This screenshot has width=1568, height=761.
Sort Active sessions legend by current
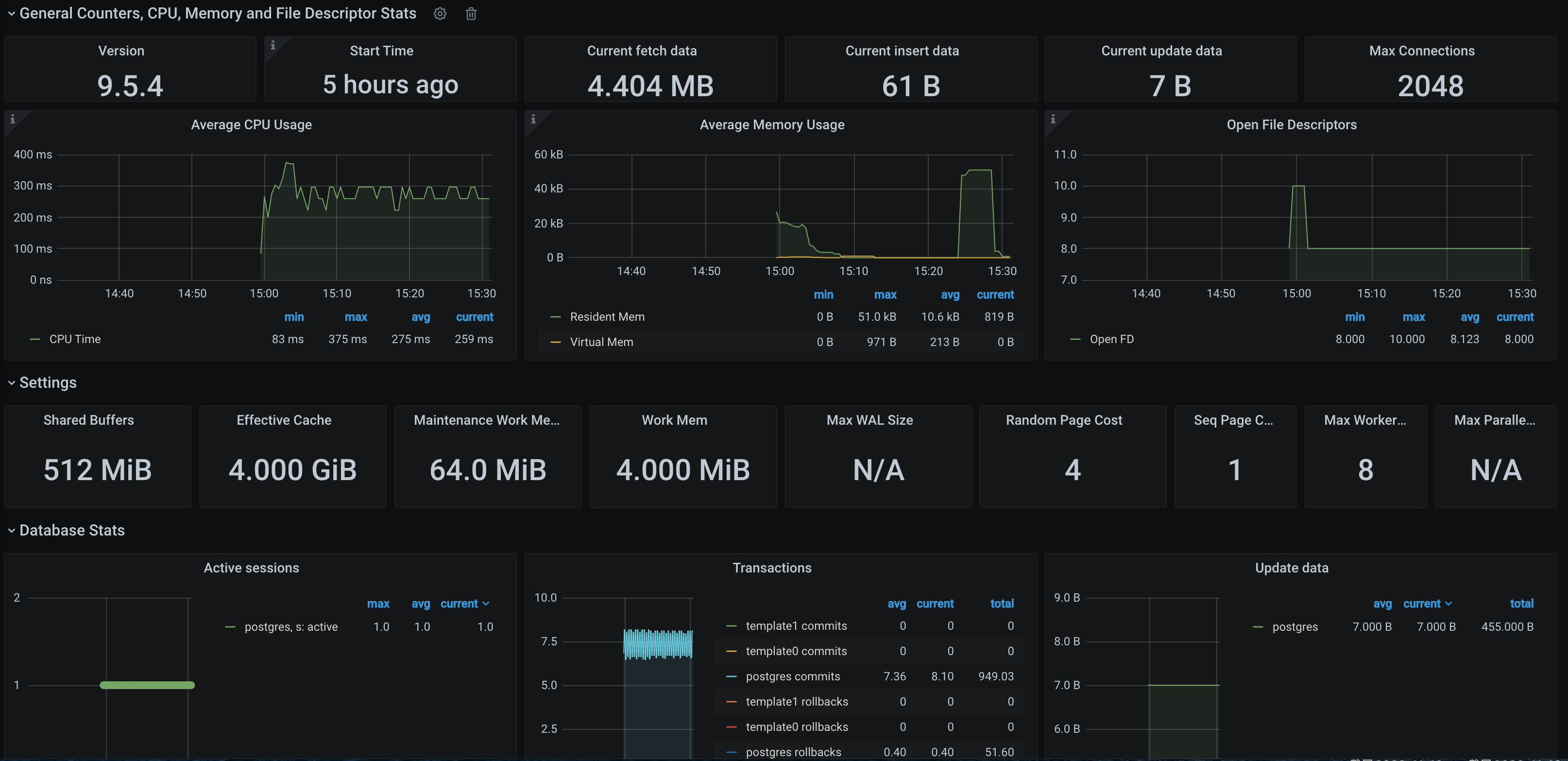(459, 604)
